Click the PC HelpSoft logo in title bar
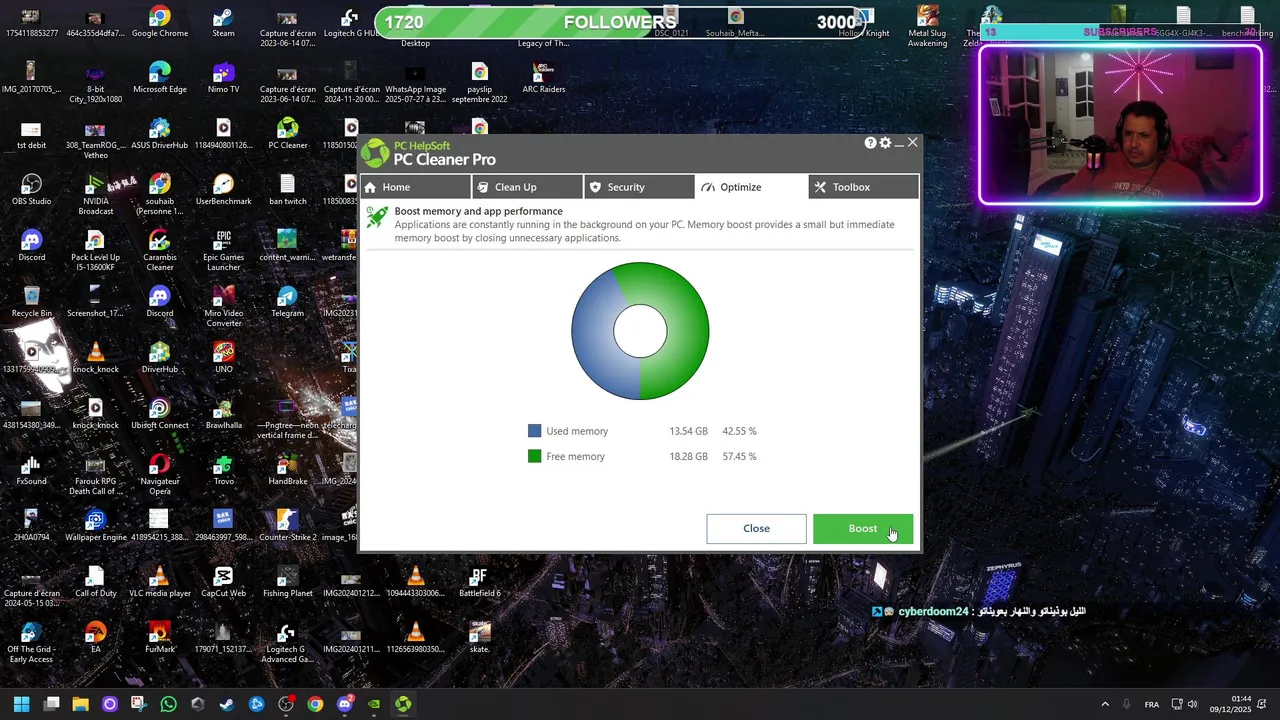The image size is (1280, 720). pos(375,153)
